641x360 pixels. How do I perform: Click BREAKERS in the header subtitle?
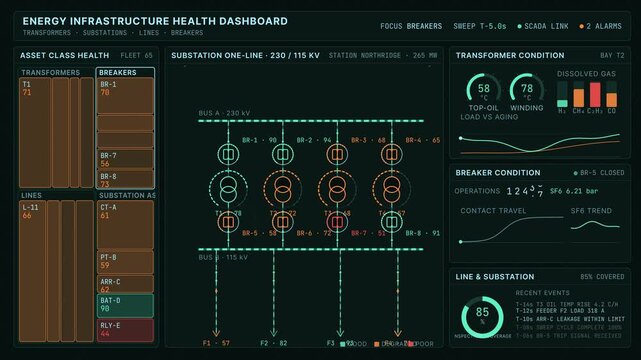[187, 33]
